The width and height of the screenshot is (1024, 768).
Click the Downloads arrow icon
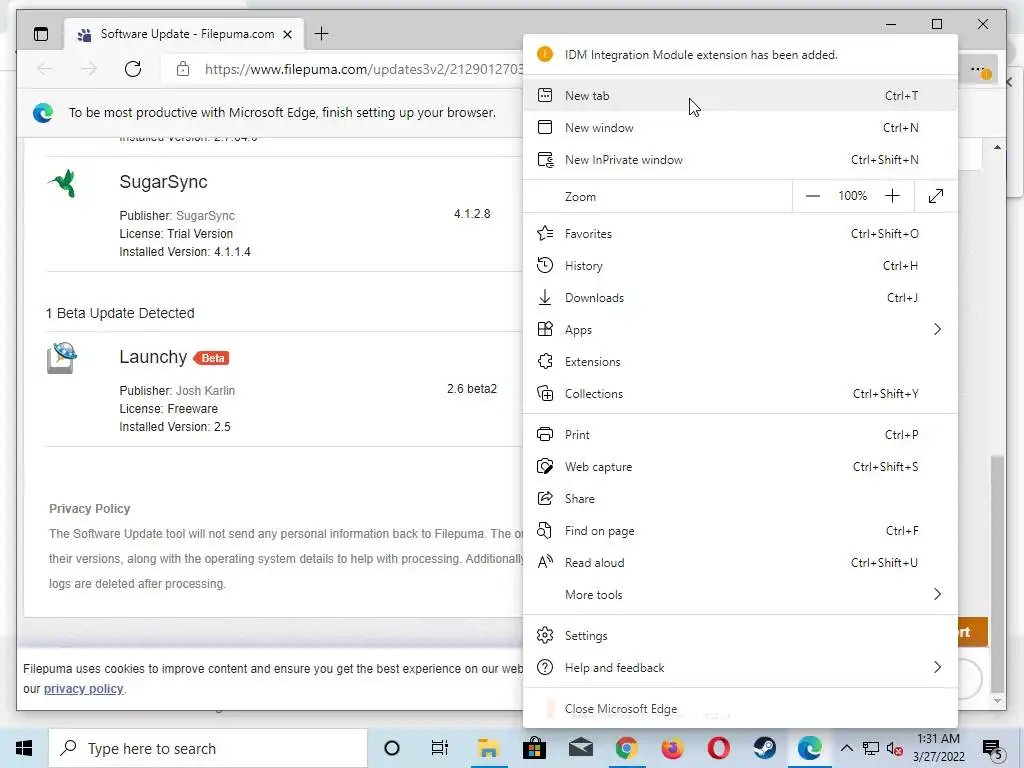[x=545, y=297]
